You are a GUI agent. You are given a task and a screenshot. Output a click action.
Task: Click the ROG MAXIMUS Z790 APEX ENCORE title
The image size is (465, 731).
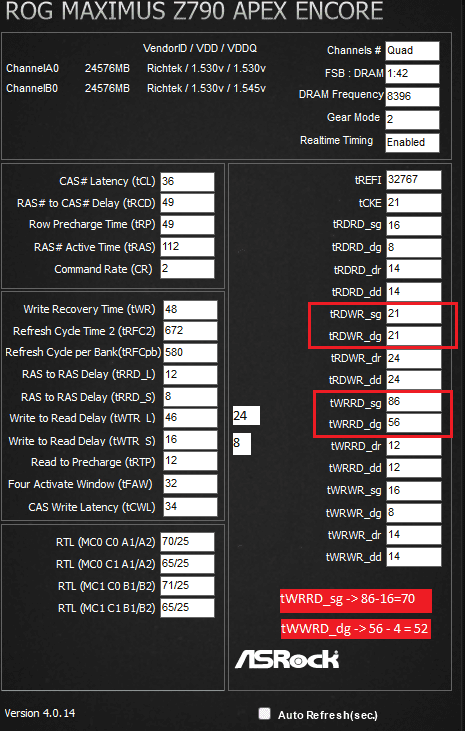(194, 11)
